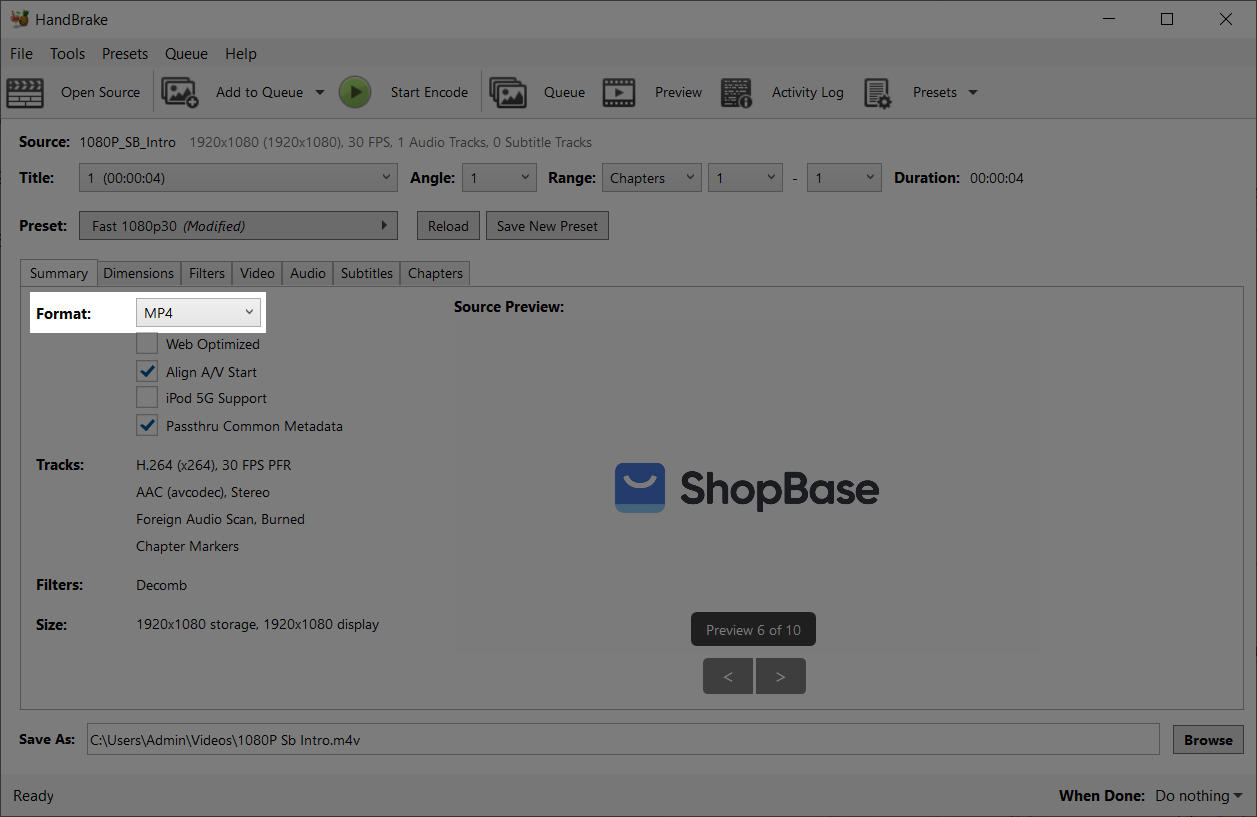Screen dimensions: 1257x817
Task: Expand the Presets toolbar dropdown arrow
Action: pyautogui.click(x=973, y=92)
